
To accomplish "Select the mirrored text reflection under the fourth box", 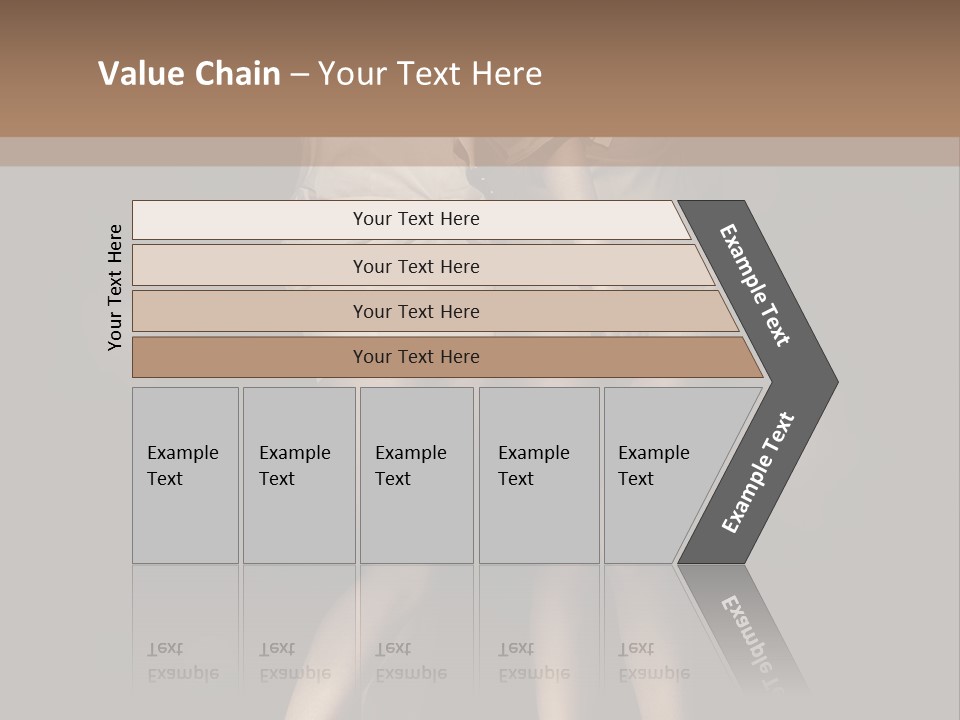I will click(x=534, y=660).
